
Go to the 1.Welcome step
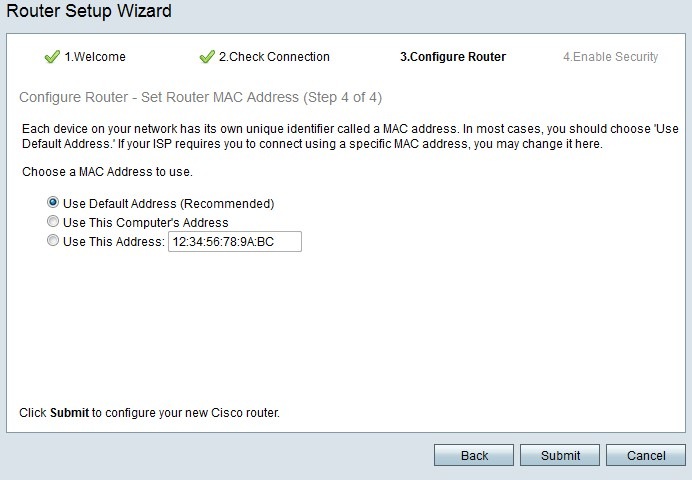click(95, 57)
